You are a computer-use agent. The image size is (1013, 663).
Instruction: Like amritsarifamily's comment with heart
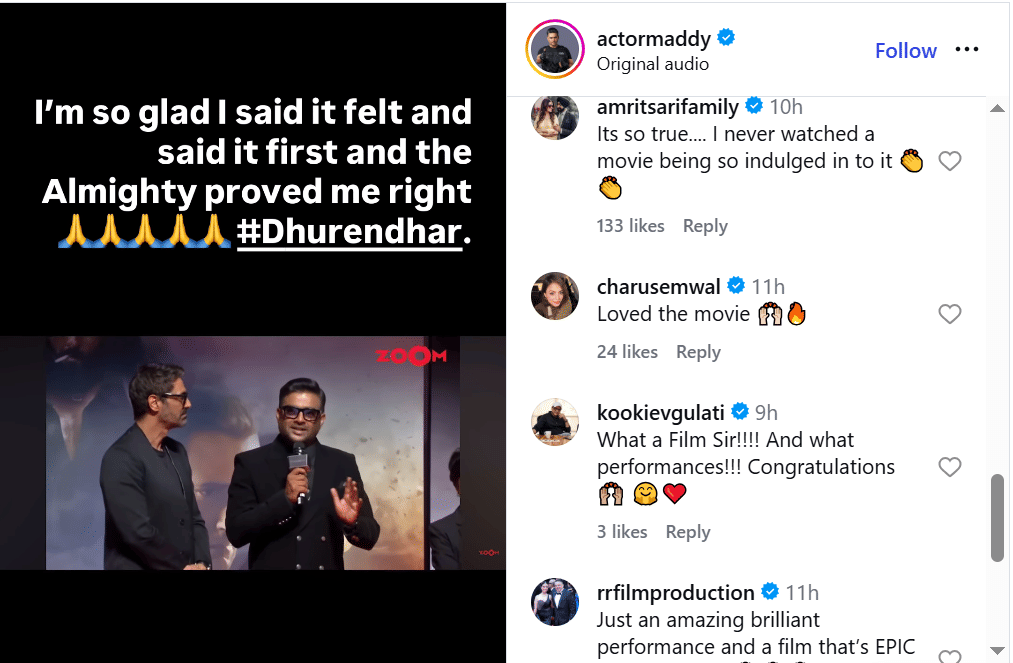click(x=950, y=161)
